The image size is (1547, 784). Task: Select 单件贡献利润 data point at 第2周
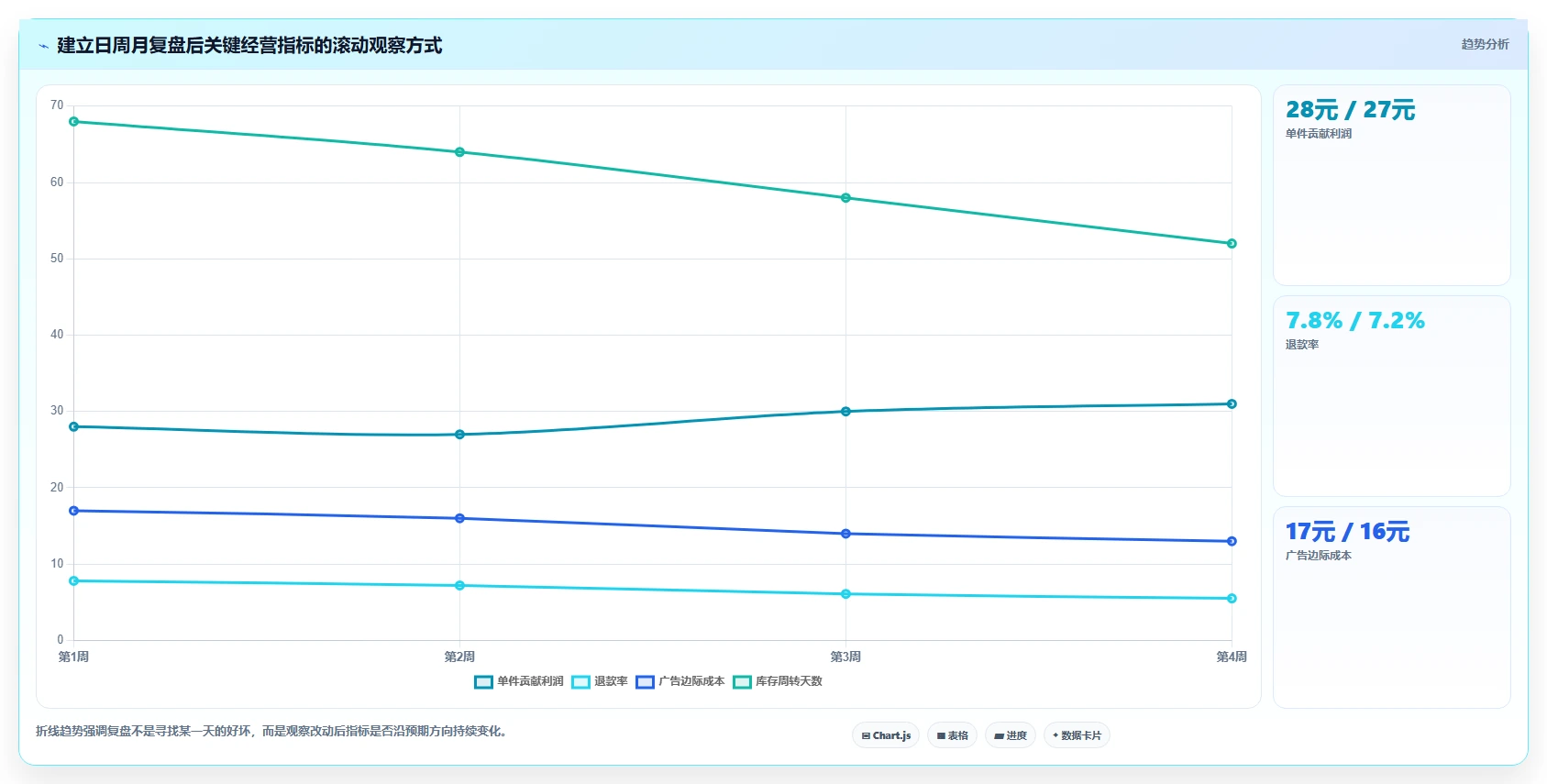click(x=459, y=435)
